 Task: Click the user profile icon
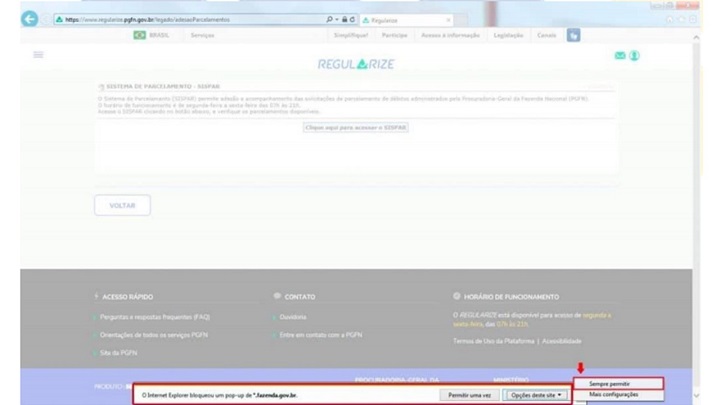[x=634, y=56]
